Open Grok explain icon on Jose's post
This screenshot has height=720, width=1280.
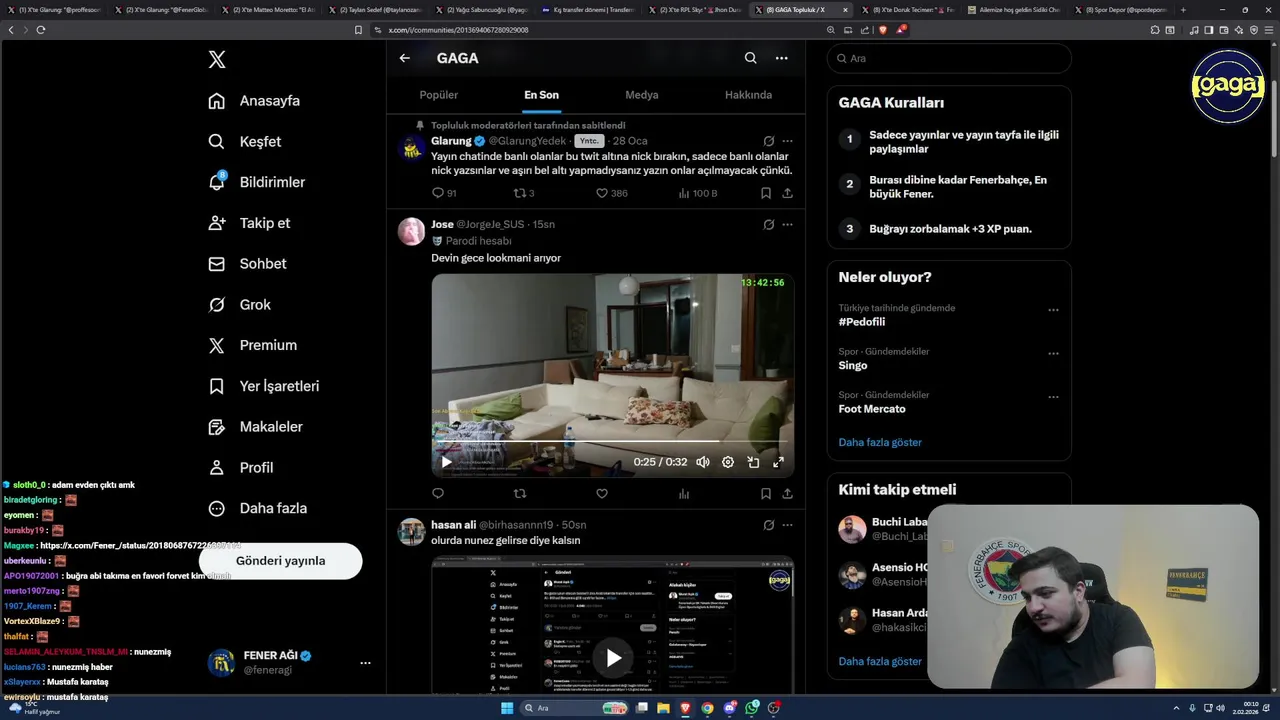[x=768, y=225]
